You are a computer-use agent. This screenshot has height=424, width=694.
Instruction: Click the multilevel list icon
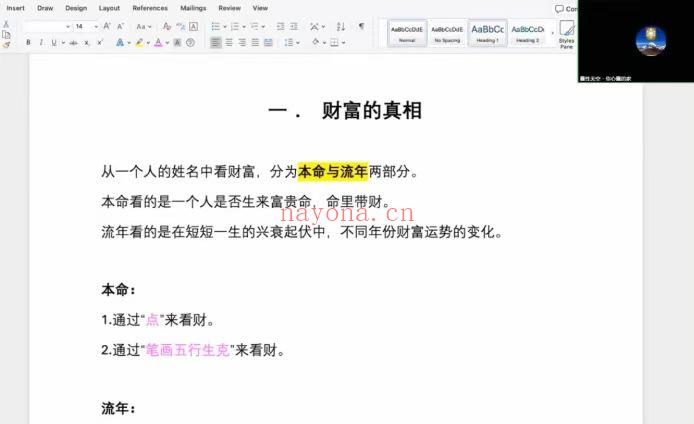254,27
